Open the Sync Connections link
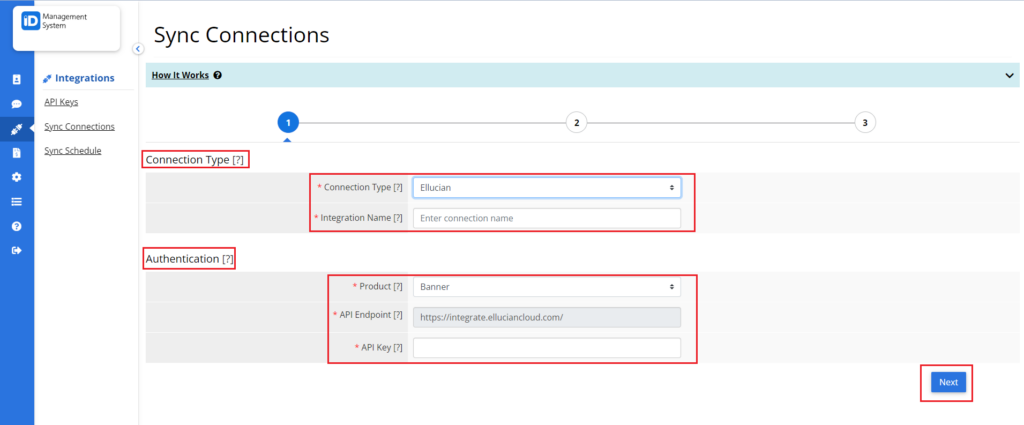This screenshot has height=425, width=1024. click(x=80, y=127)
